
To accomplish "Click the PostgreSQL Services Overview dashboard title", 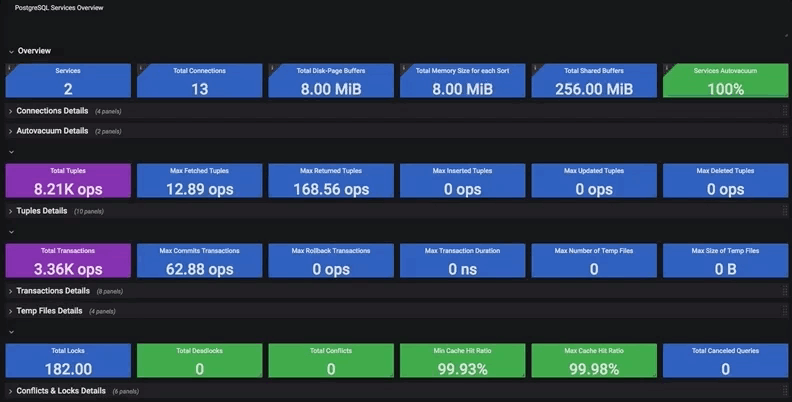I will [x=58, y=7].
